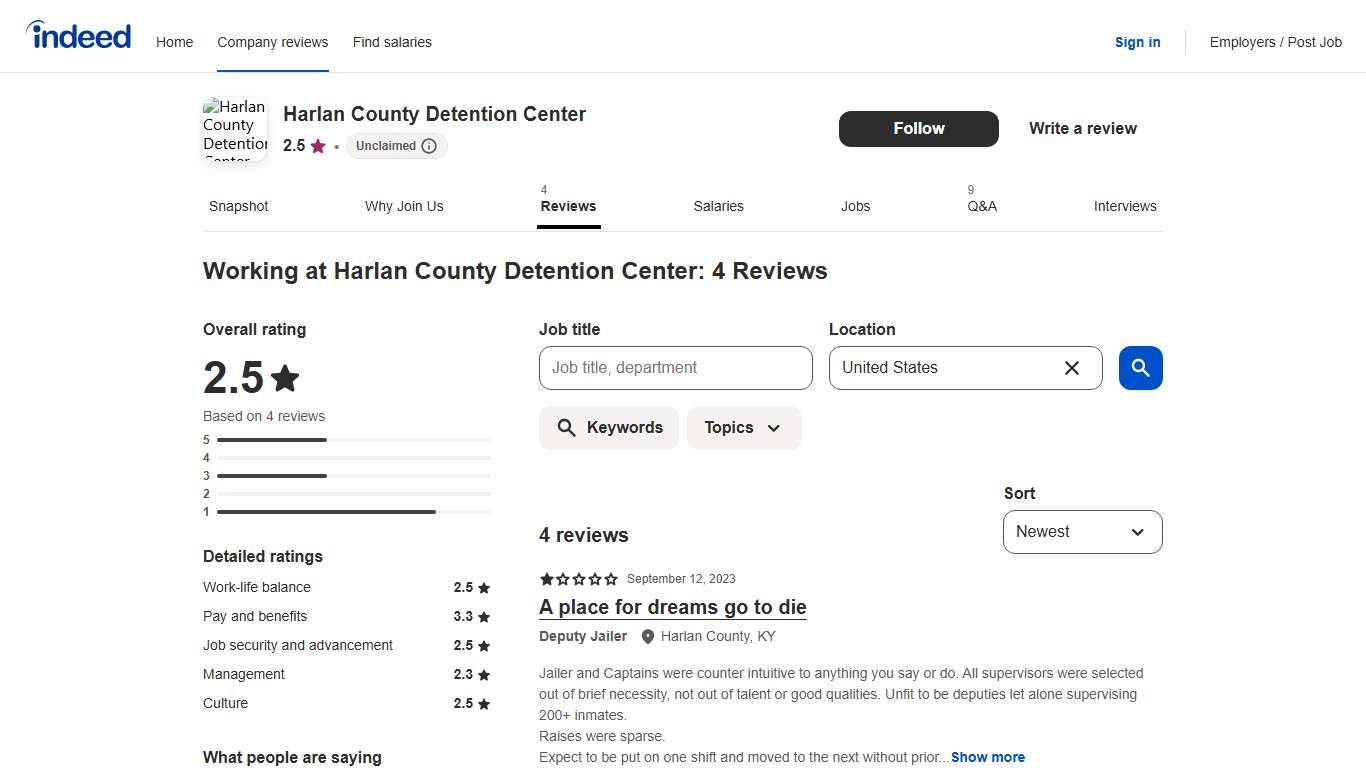Image resolution: width=1366 pixels, height=768 pixels.
Task: Open the Keywords search filter
Action: pyautogui.click(x=608, y=427)
